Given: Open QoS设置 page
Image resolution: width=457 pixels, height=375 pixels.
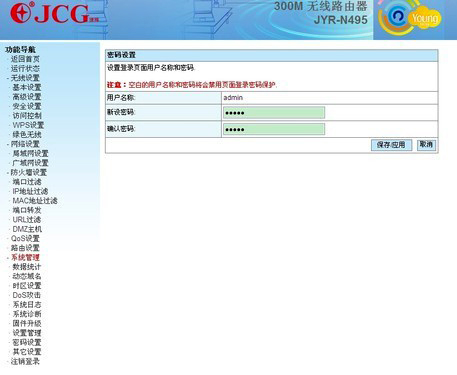Looking at the screenshot, I should [x=25, y=239].
